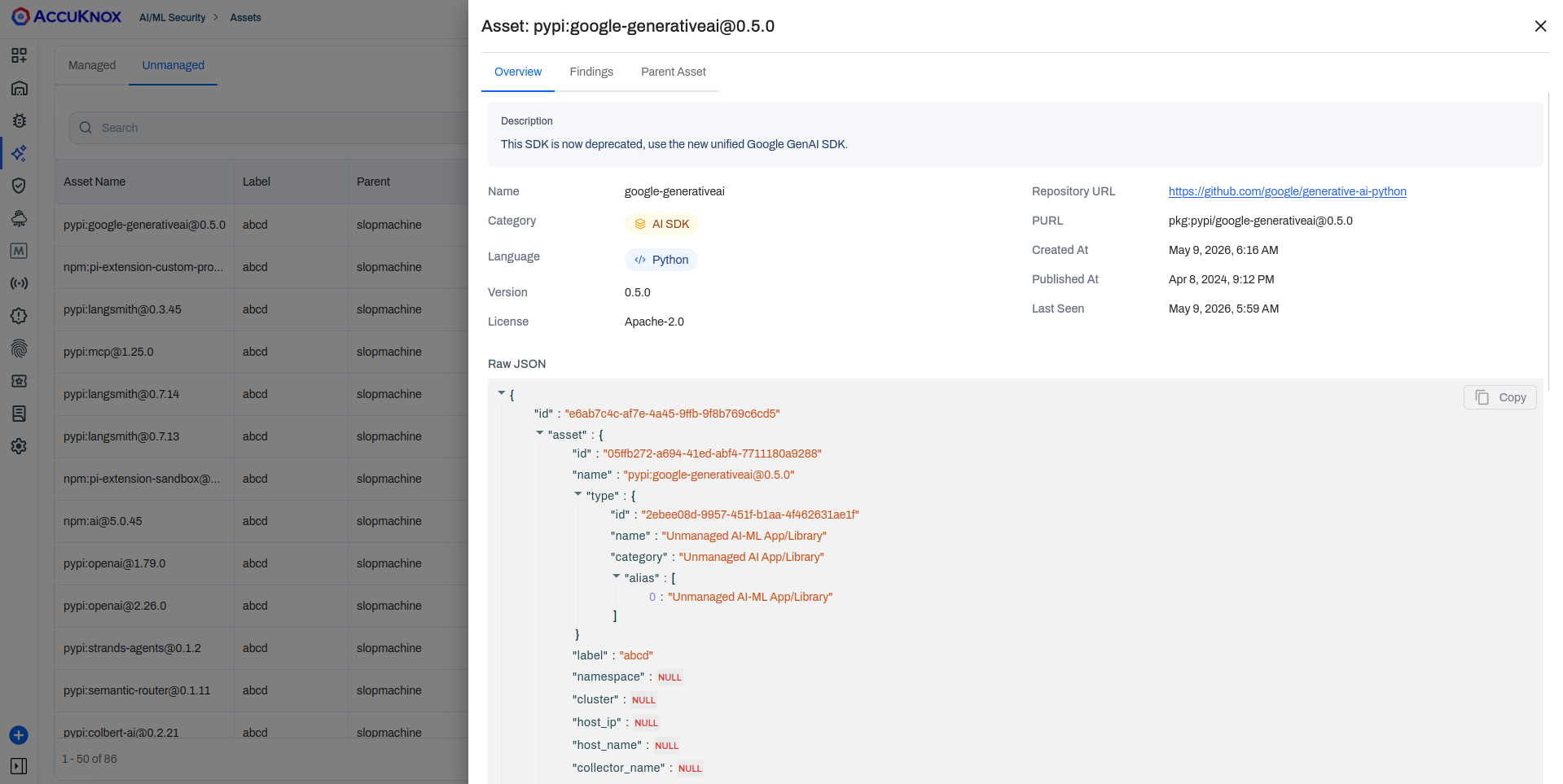The height and width of the screenshot is (784, 1563).
Task: Select row pypi:langsmith@0.7.13
Action: click(262, 436)
